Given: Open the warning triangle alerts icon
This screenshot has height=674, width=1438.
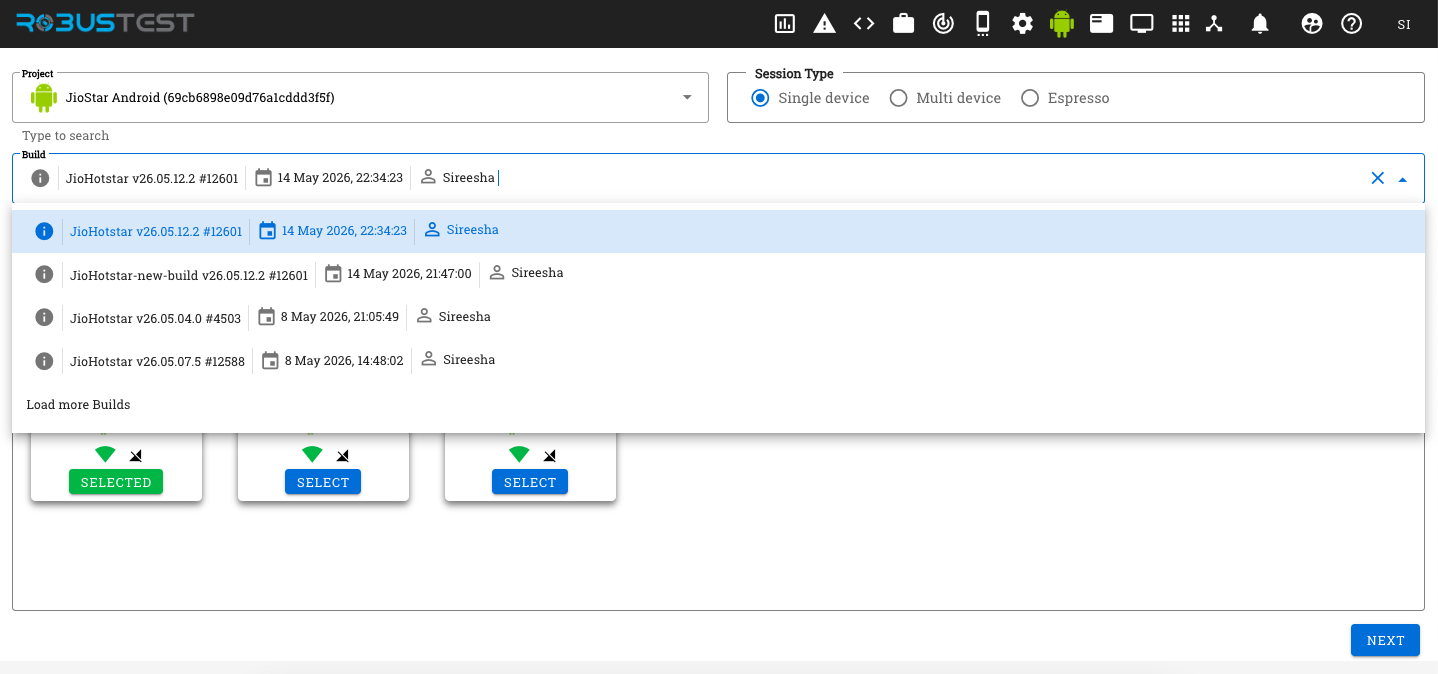Looking at the screenshot, I should 824,24.
